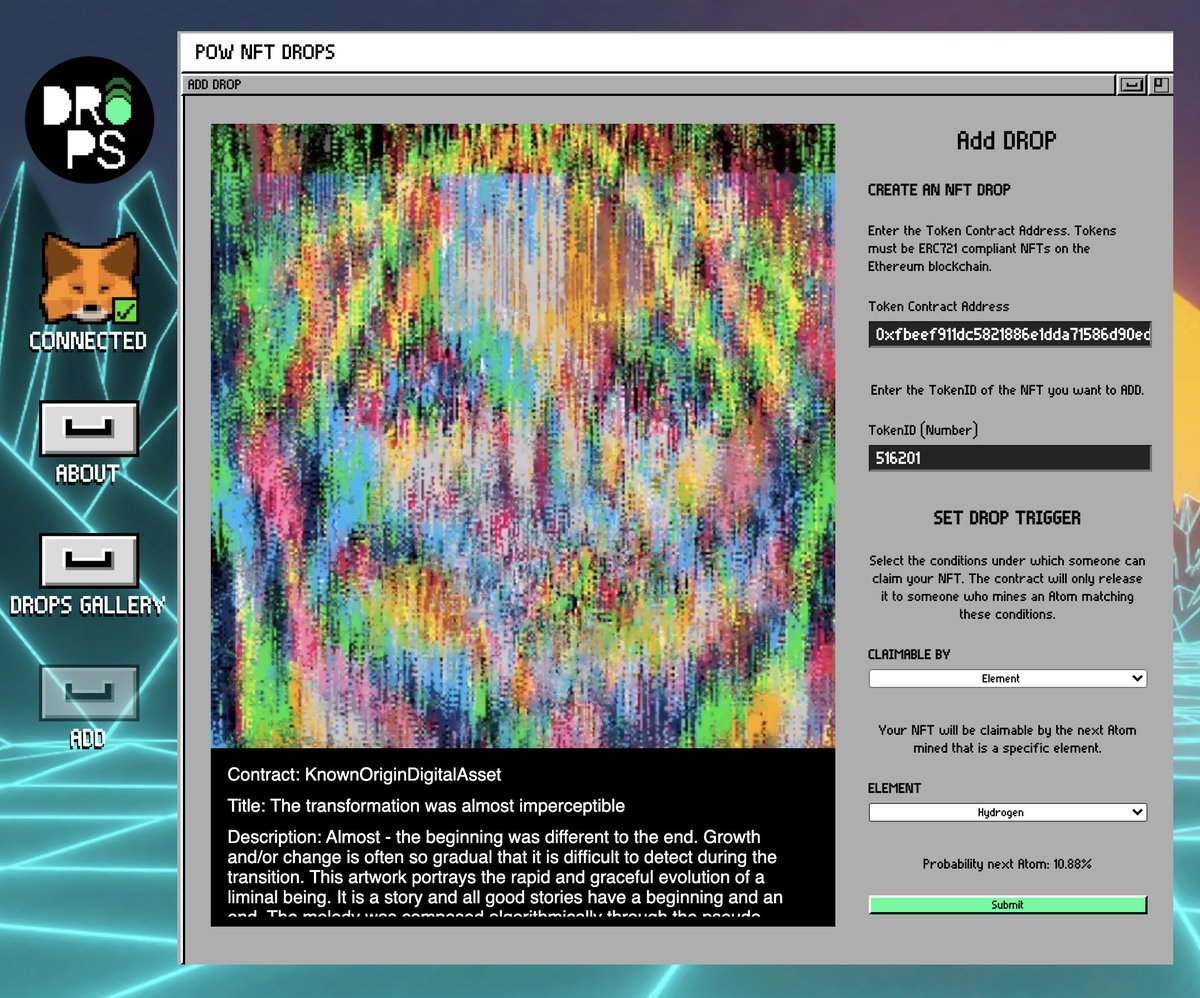
Task: Click the DROPS logo icon
Action: click(89, 119)
